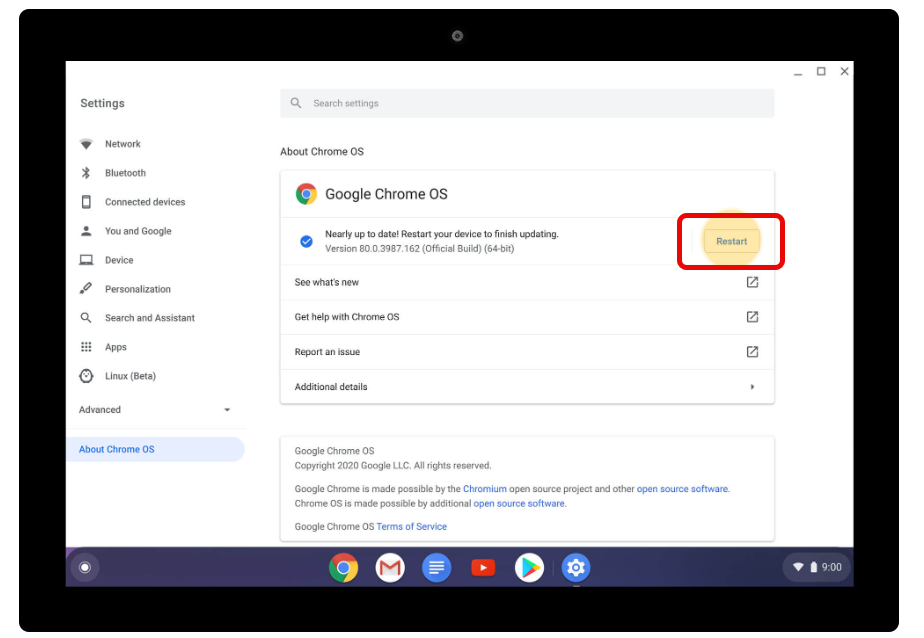Open Linux (Beta) settings
Screen dimensions: 924x638
(129, 376)
